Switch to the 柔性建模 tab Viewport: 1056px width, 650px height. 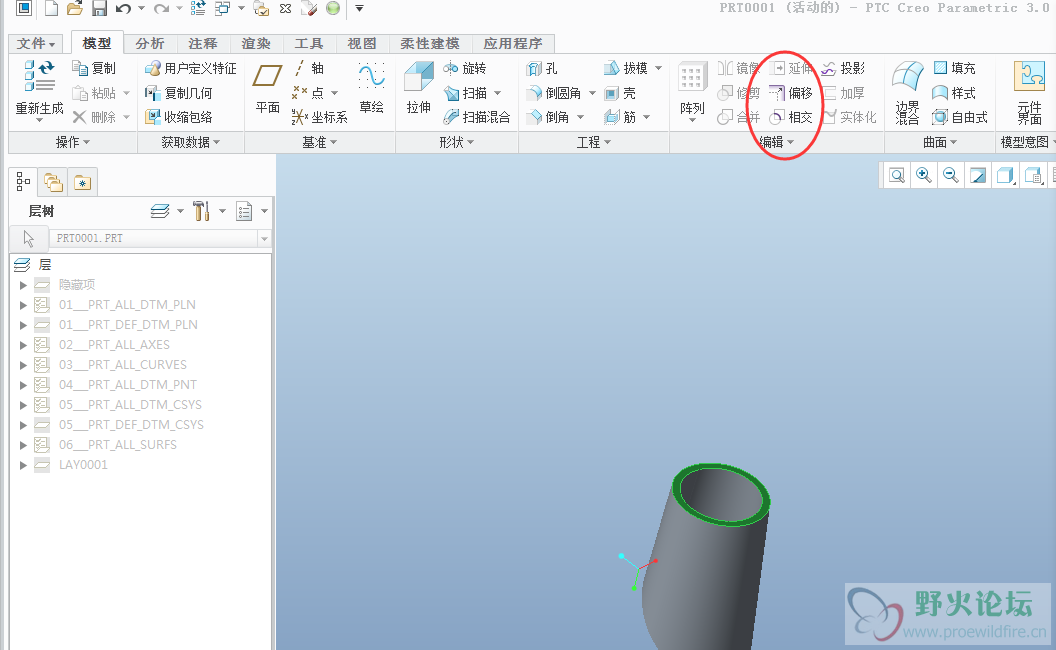(430, 43)
